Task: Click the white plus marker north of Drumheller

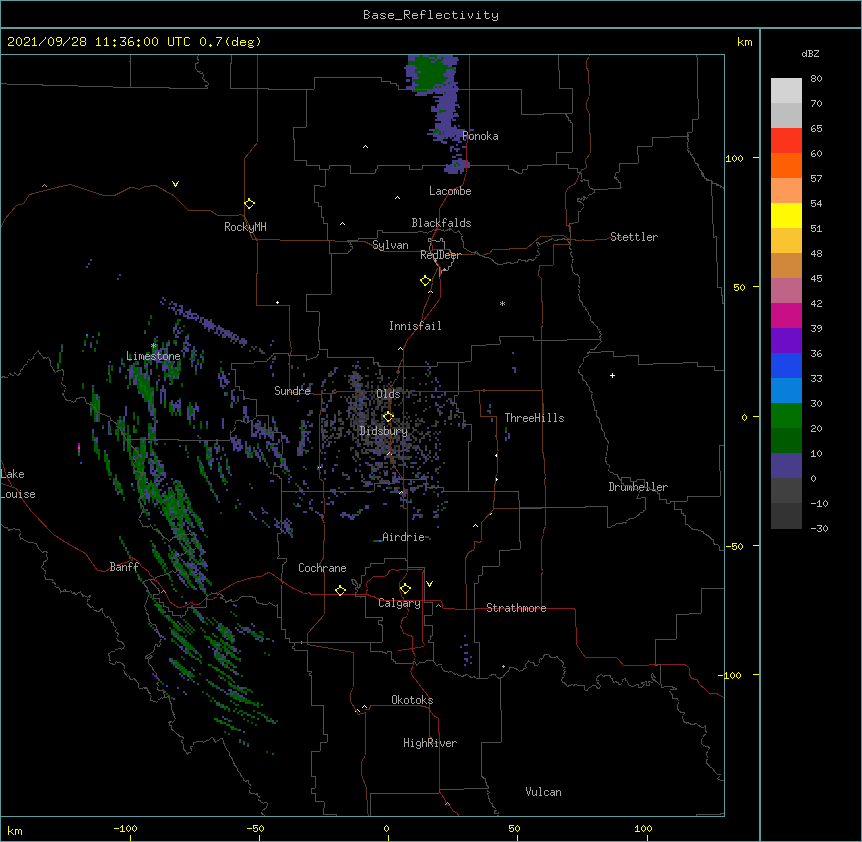Action: pyautogui.click(x=612, y=375)
